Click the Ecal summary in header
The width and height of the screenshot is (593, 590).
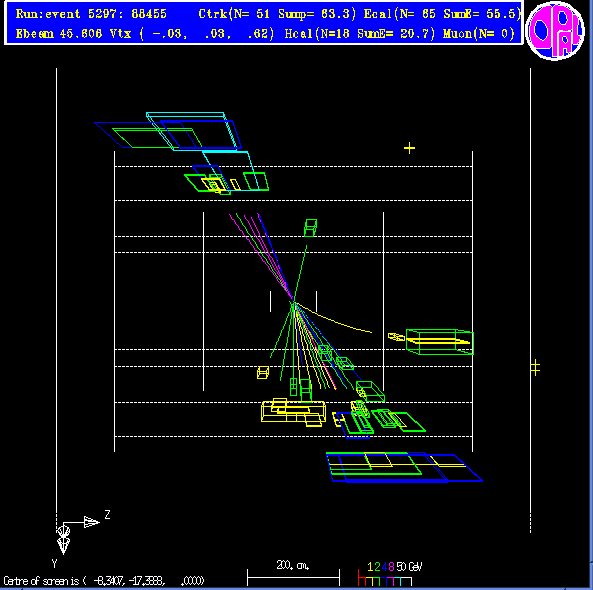click(442, 14)
